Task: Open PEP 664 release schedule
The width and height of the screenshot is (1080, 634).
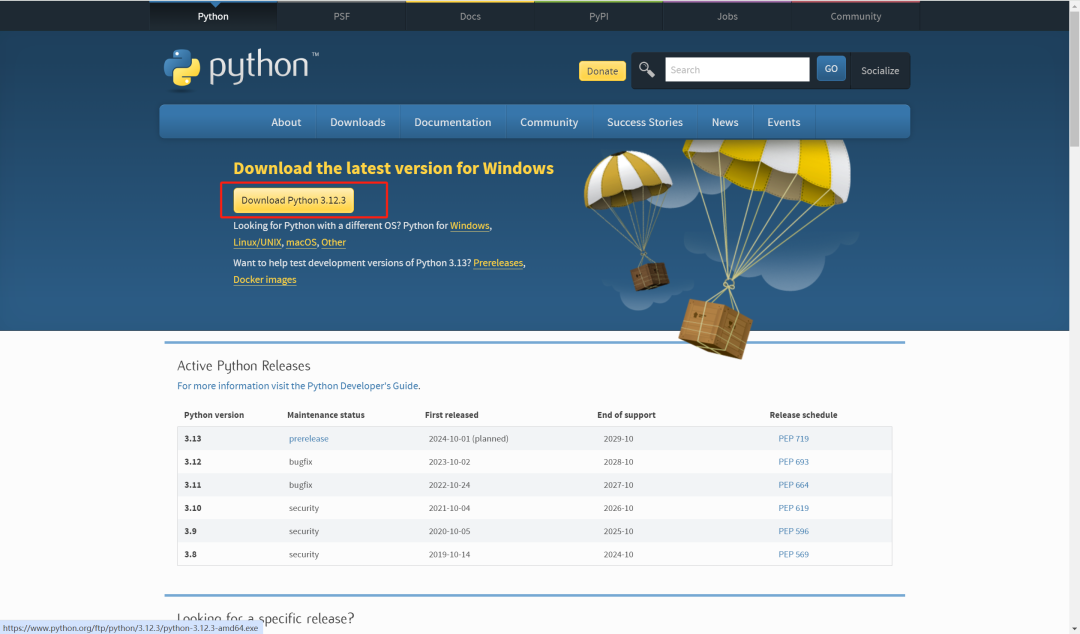Action: (x=793, y=485)
